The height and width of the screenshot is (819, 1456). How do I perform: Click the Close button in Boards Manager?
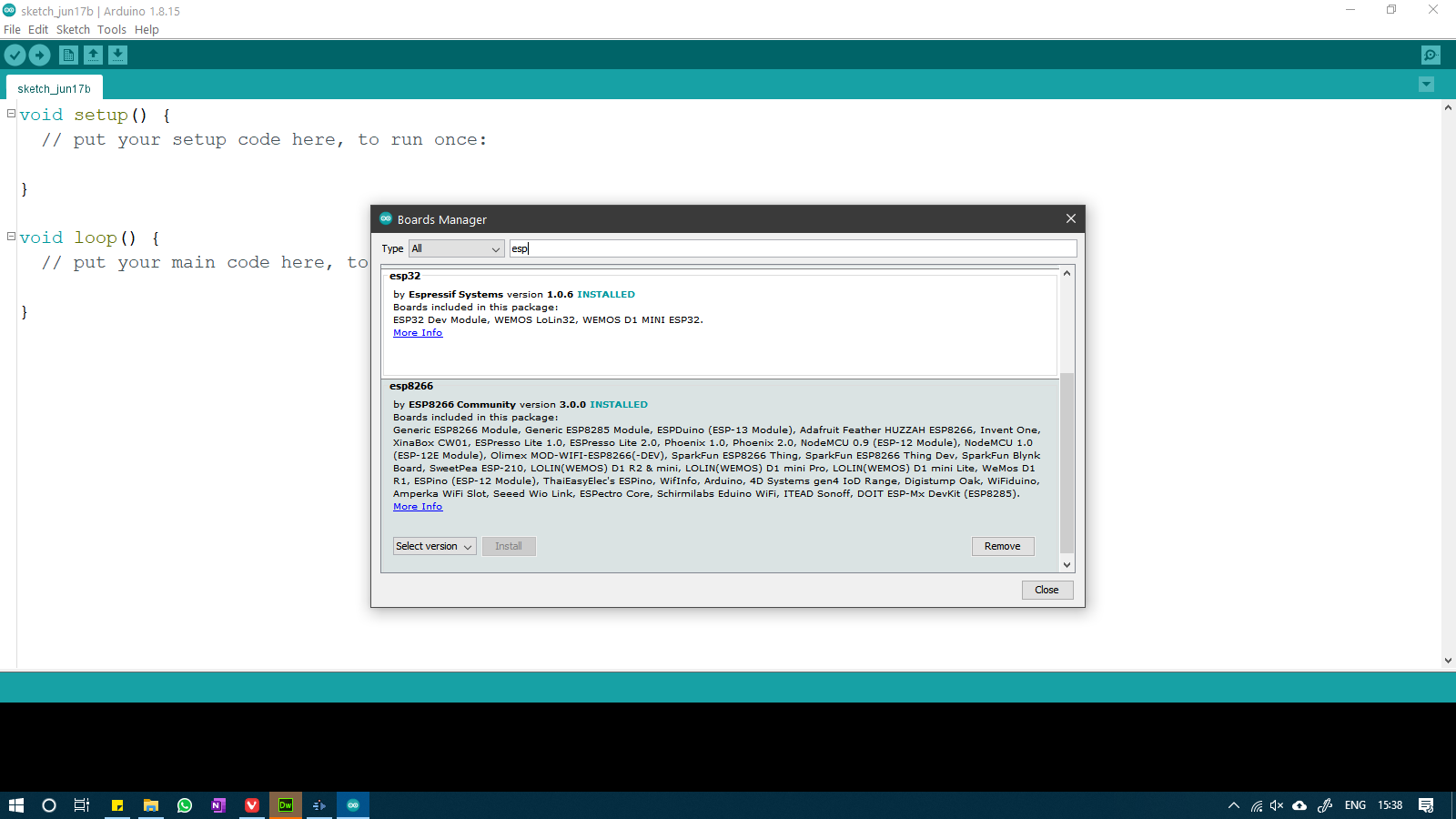point(1047,590)
